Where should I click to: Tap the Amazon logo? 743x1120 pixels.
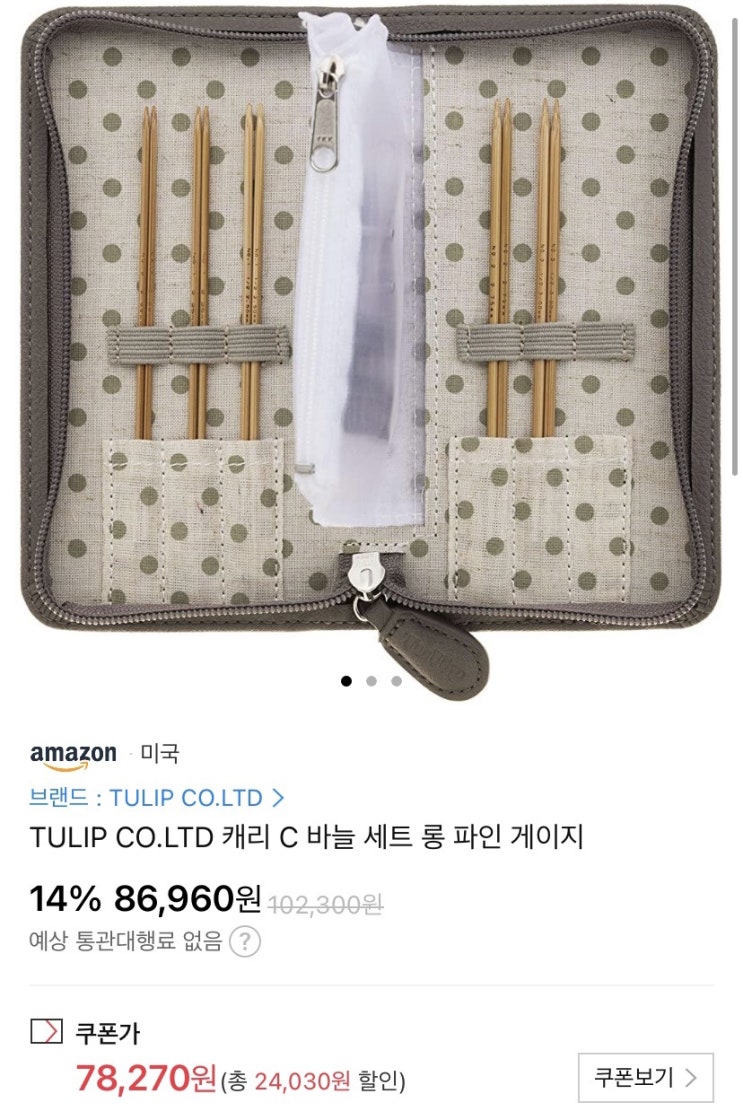click(73, 756)
